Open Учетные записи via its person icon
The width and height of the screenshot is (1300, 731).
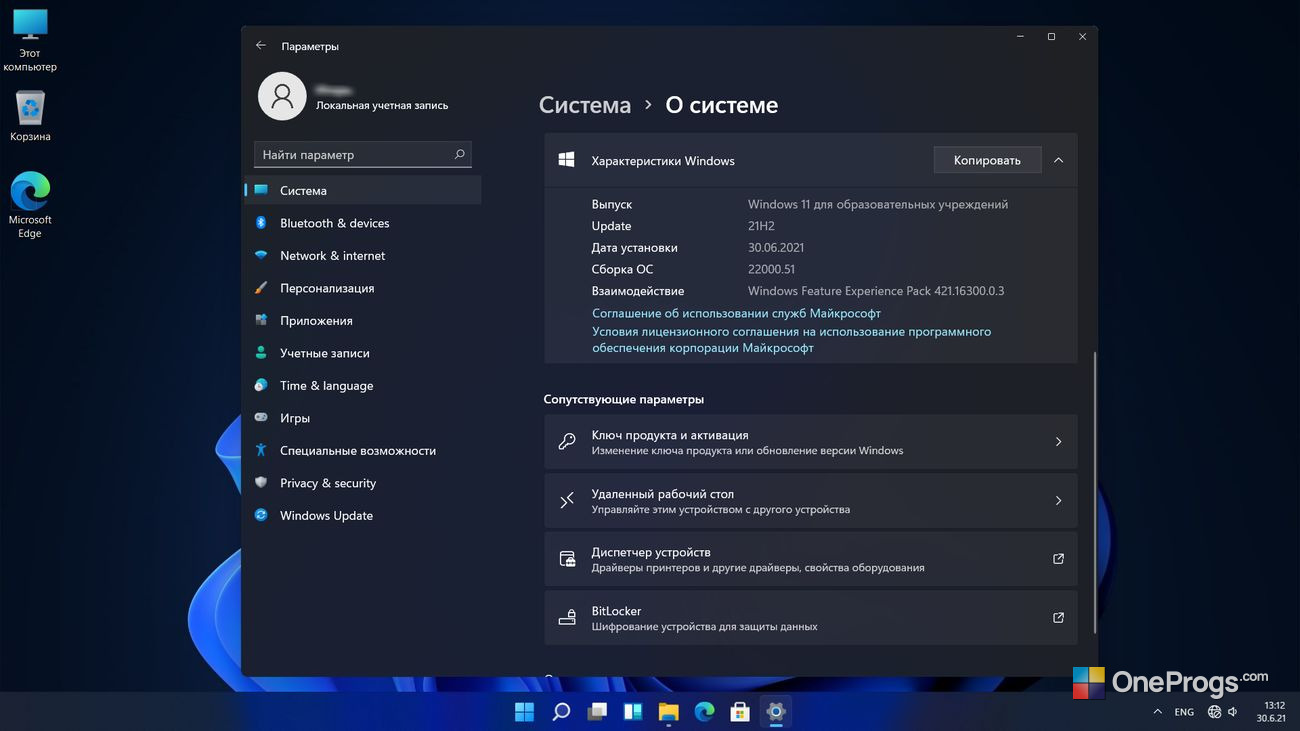261,353
